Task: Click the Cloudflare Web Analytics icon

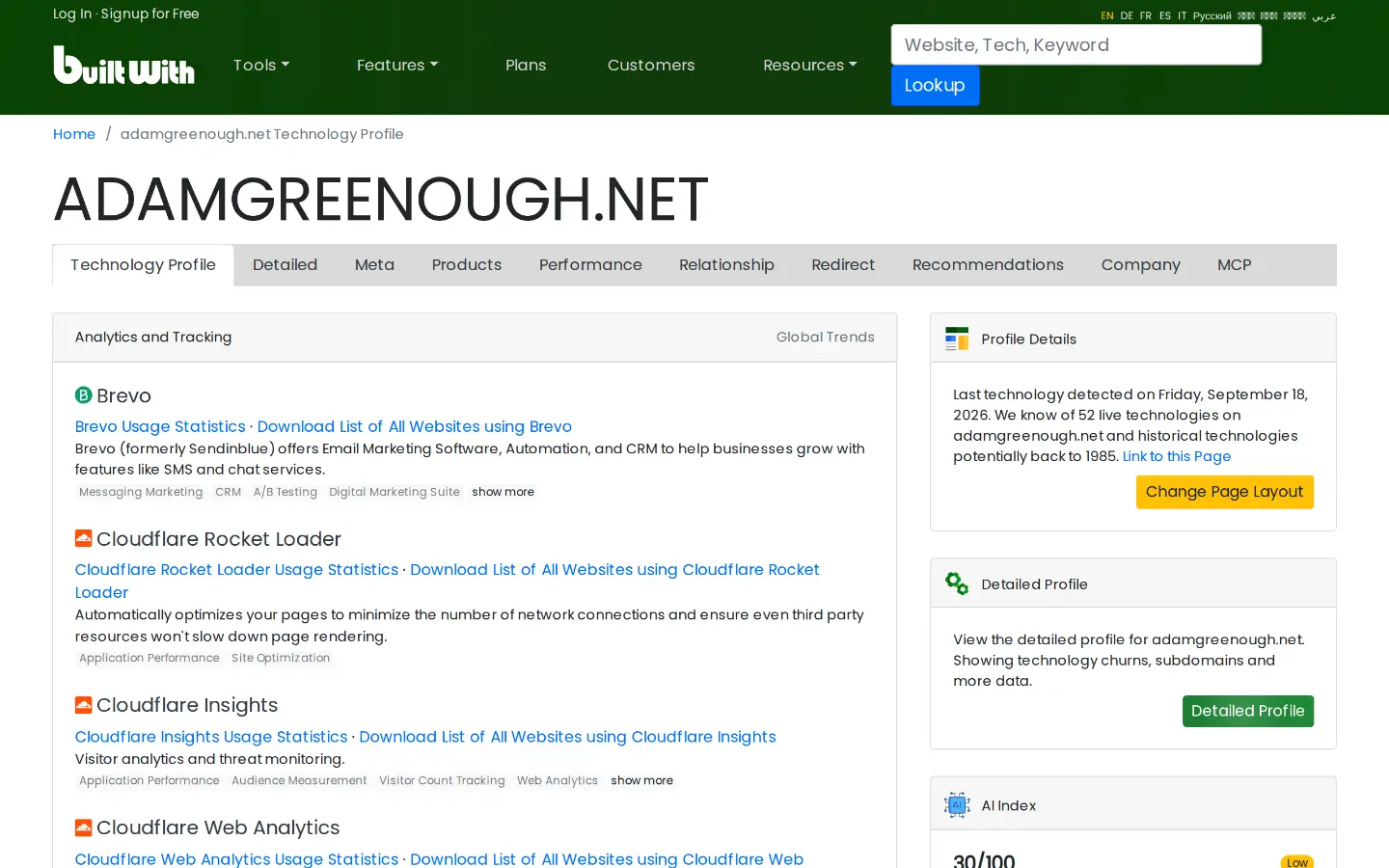Action: coord(84,827)
